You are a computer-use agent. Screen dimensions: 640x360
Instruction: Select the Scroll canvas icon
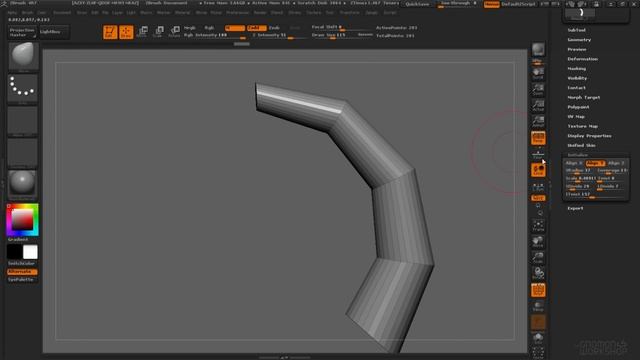click(538, 73)
